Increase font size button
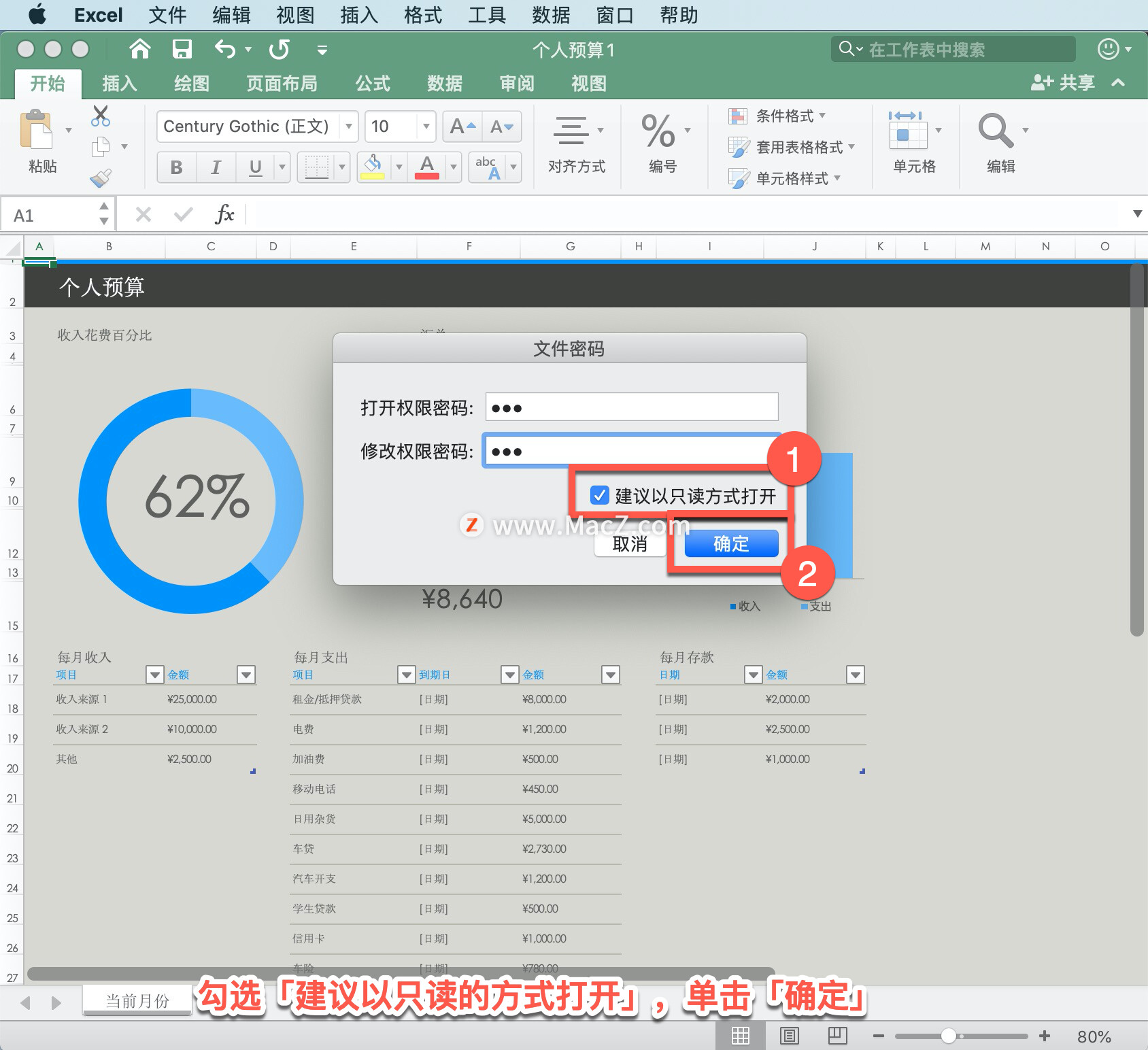The width and height of the screenshot is (1148, 1050). point(462,126)
